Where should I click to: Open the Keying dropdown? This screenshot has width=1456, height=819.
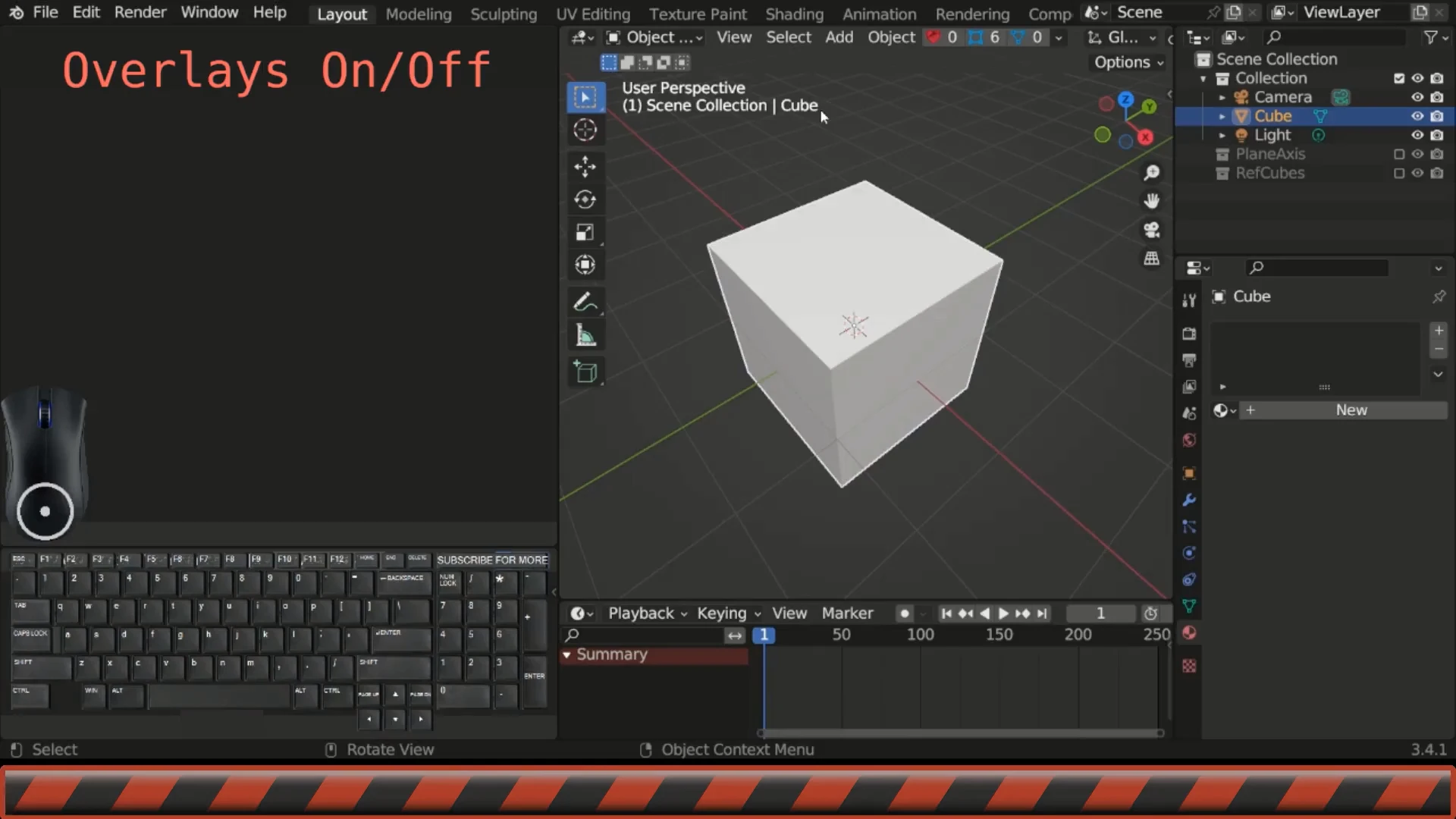[x=729, y=613]
